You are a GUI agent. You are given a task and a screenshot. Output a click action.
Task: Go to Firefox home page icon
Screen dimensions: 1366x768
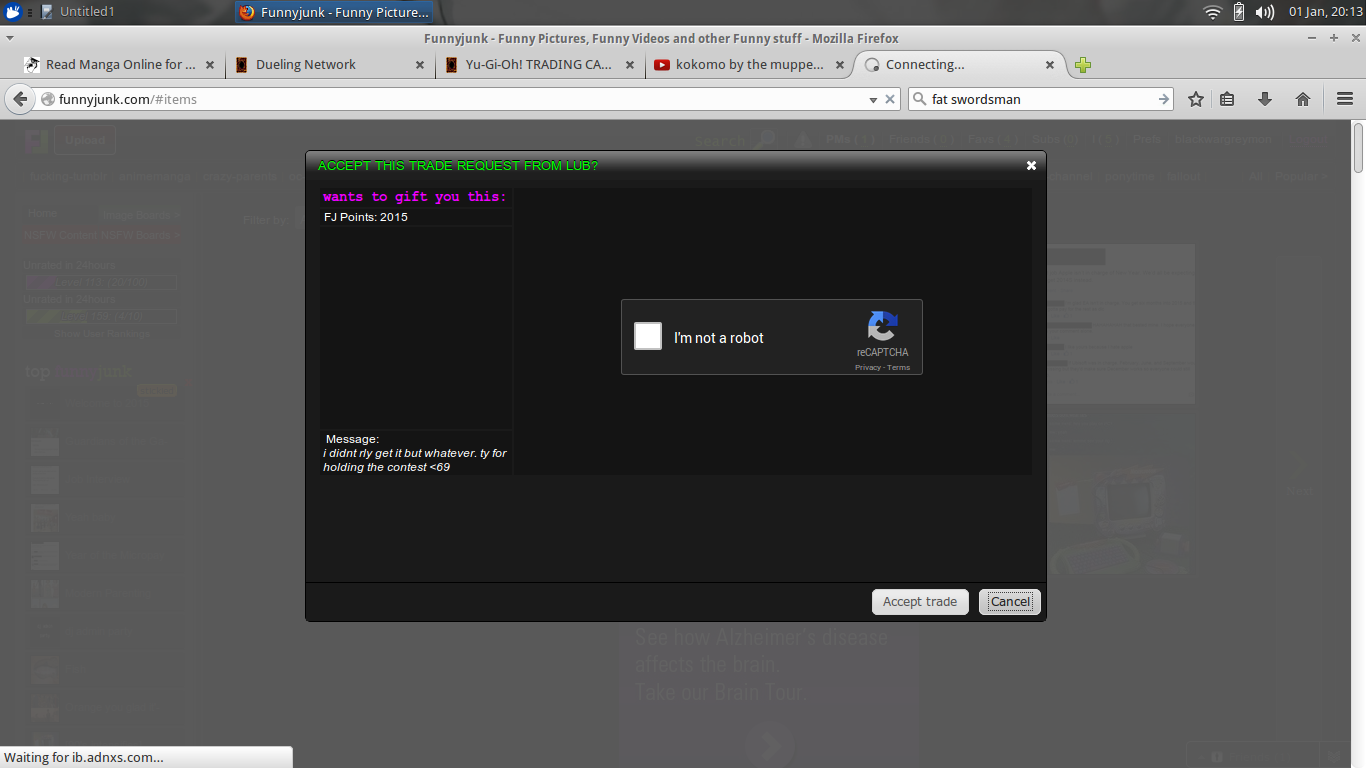click(x=1302, y=99)
